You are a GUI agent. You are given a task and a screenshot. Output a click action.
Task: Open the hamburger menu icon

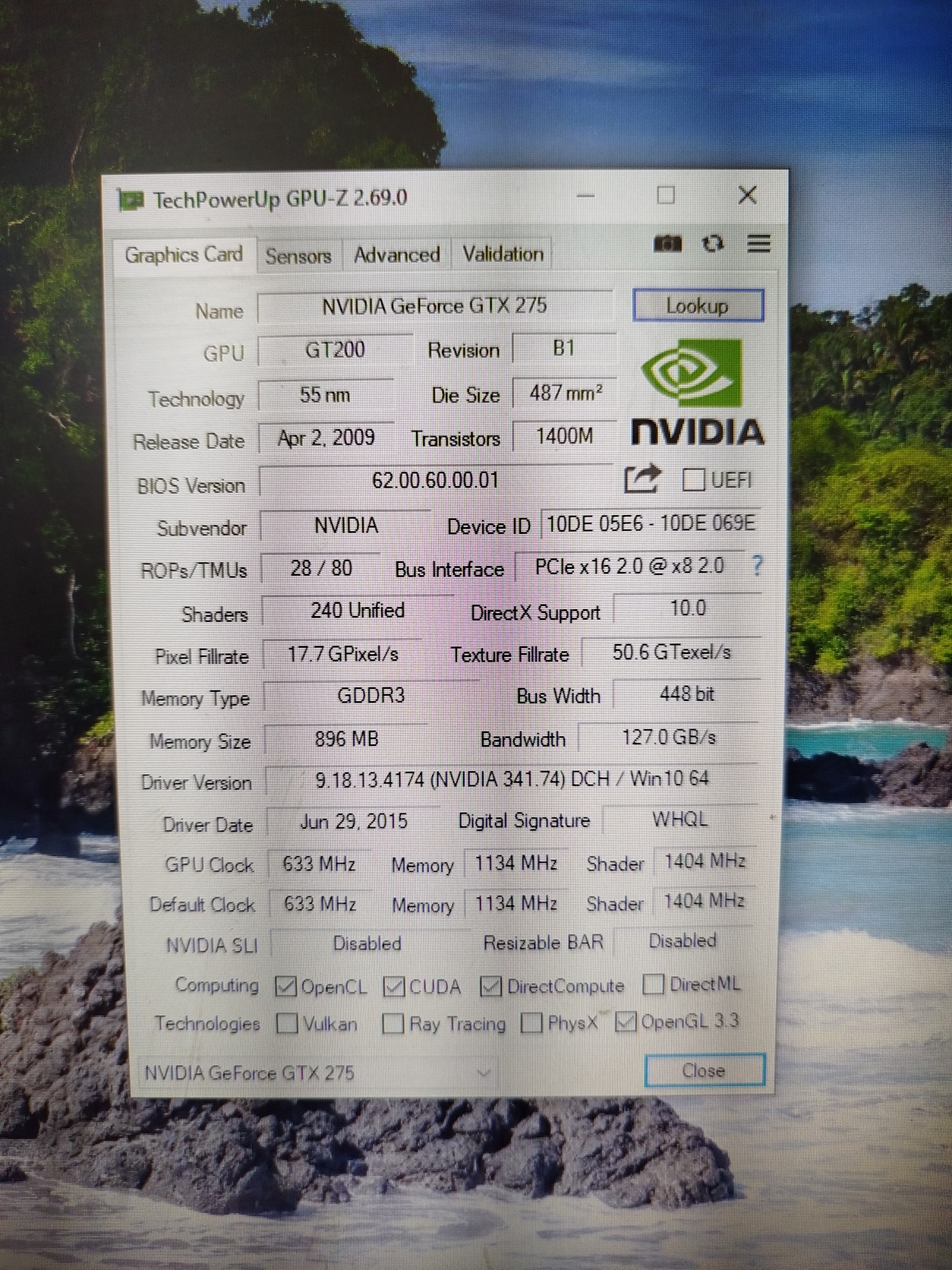(x=759, y=244)
